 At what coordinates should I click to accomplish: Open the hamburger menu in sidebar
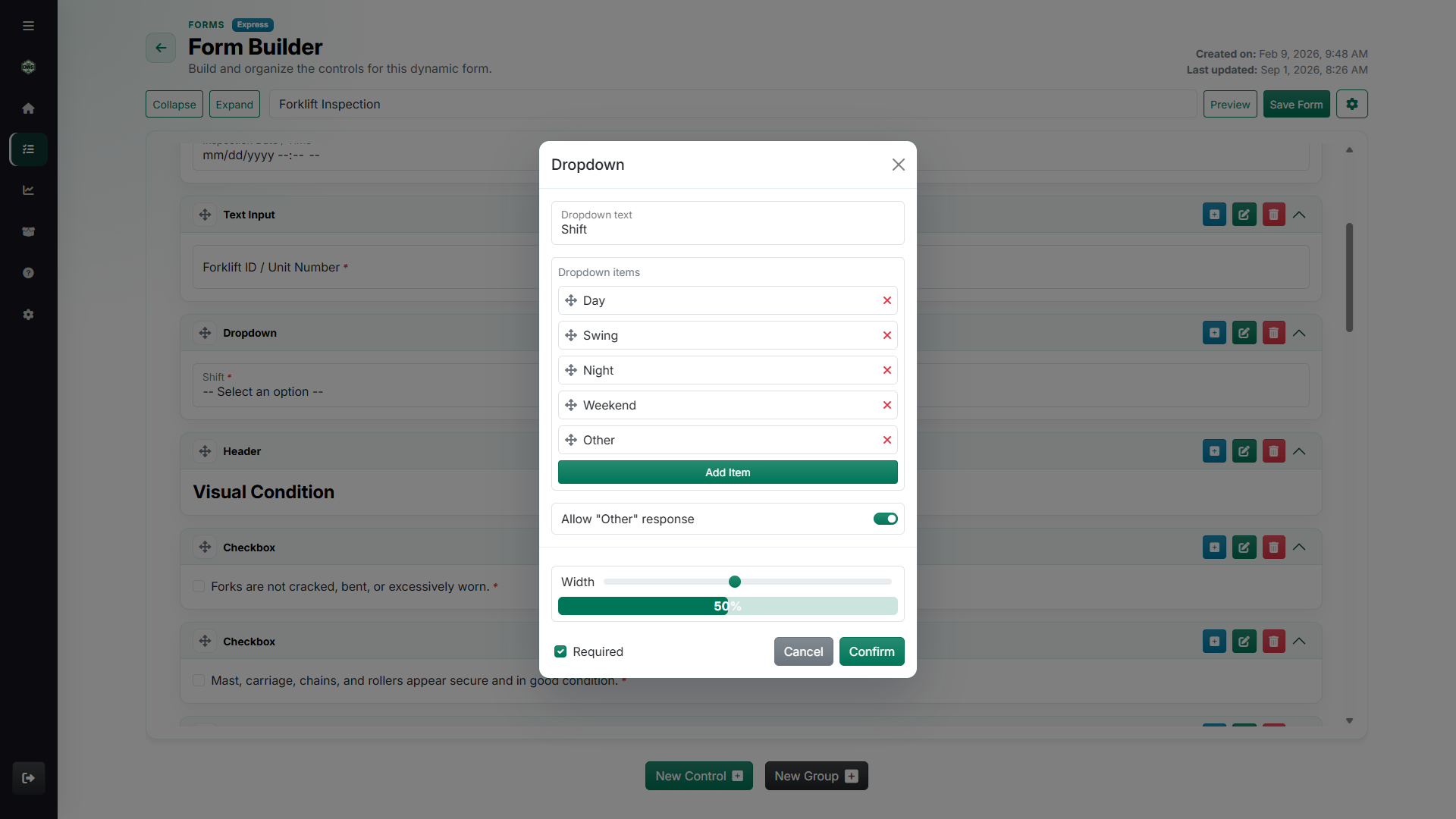point(28,26)
